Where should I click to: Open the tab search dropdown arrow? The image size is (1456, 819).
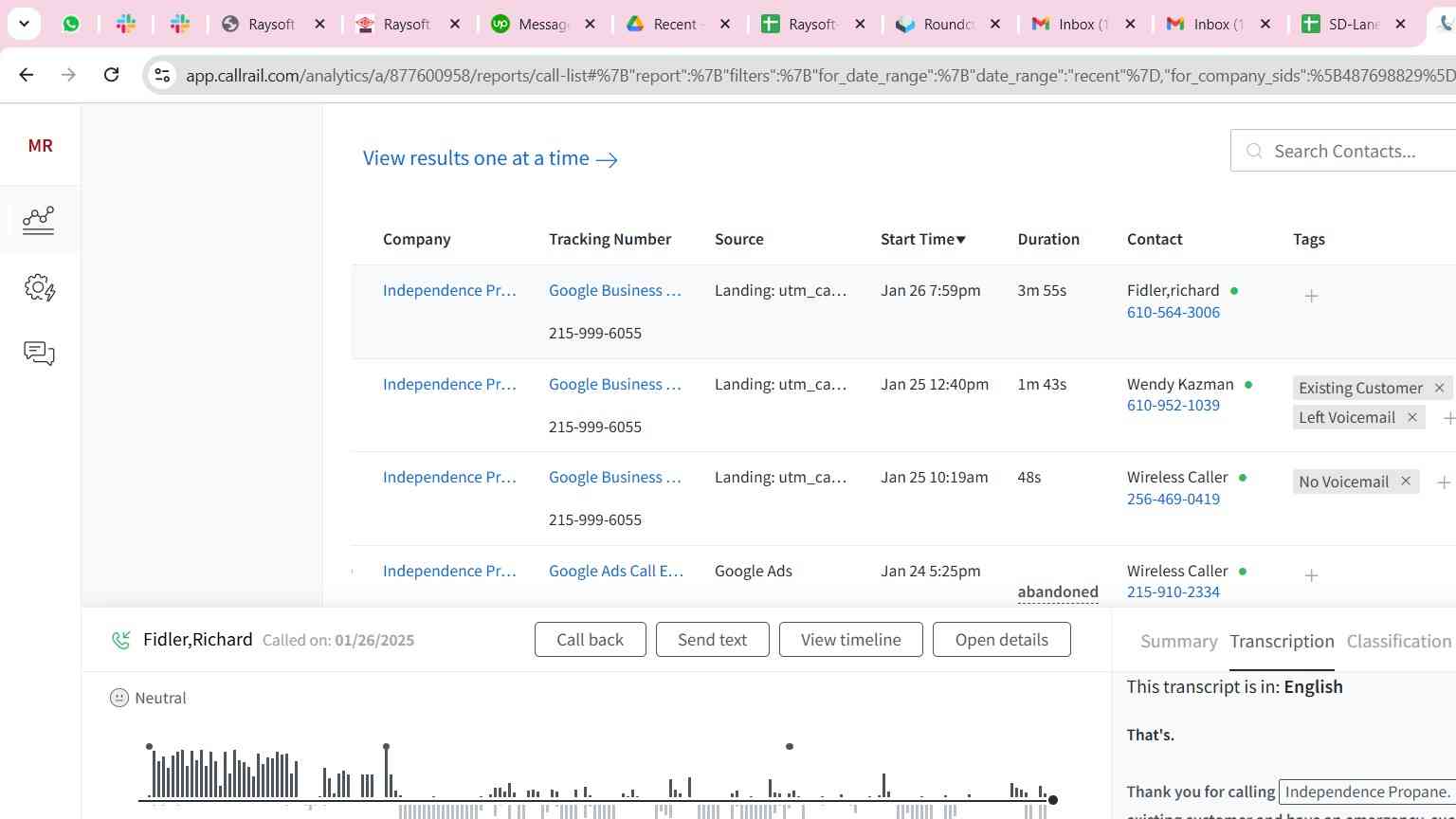(24, 24)
